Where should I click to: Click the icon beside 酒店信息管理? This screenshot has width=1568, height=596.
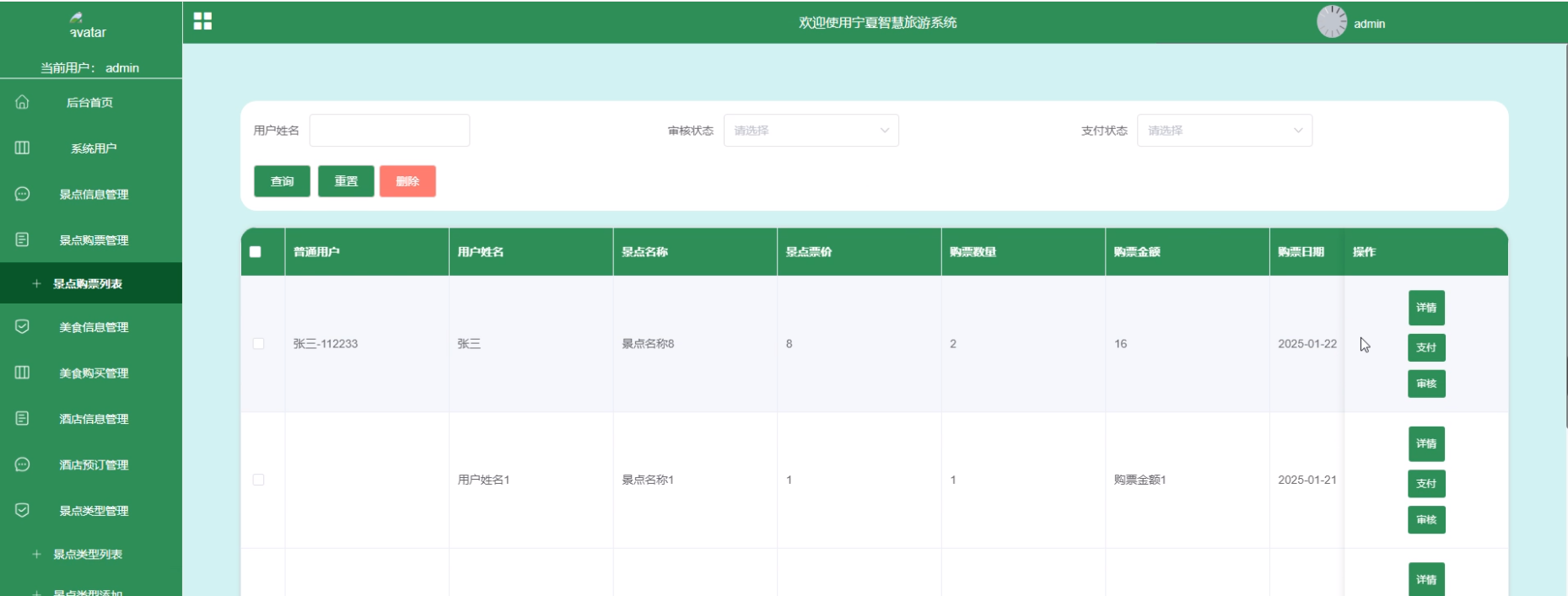click(22, 418)
